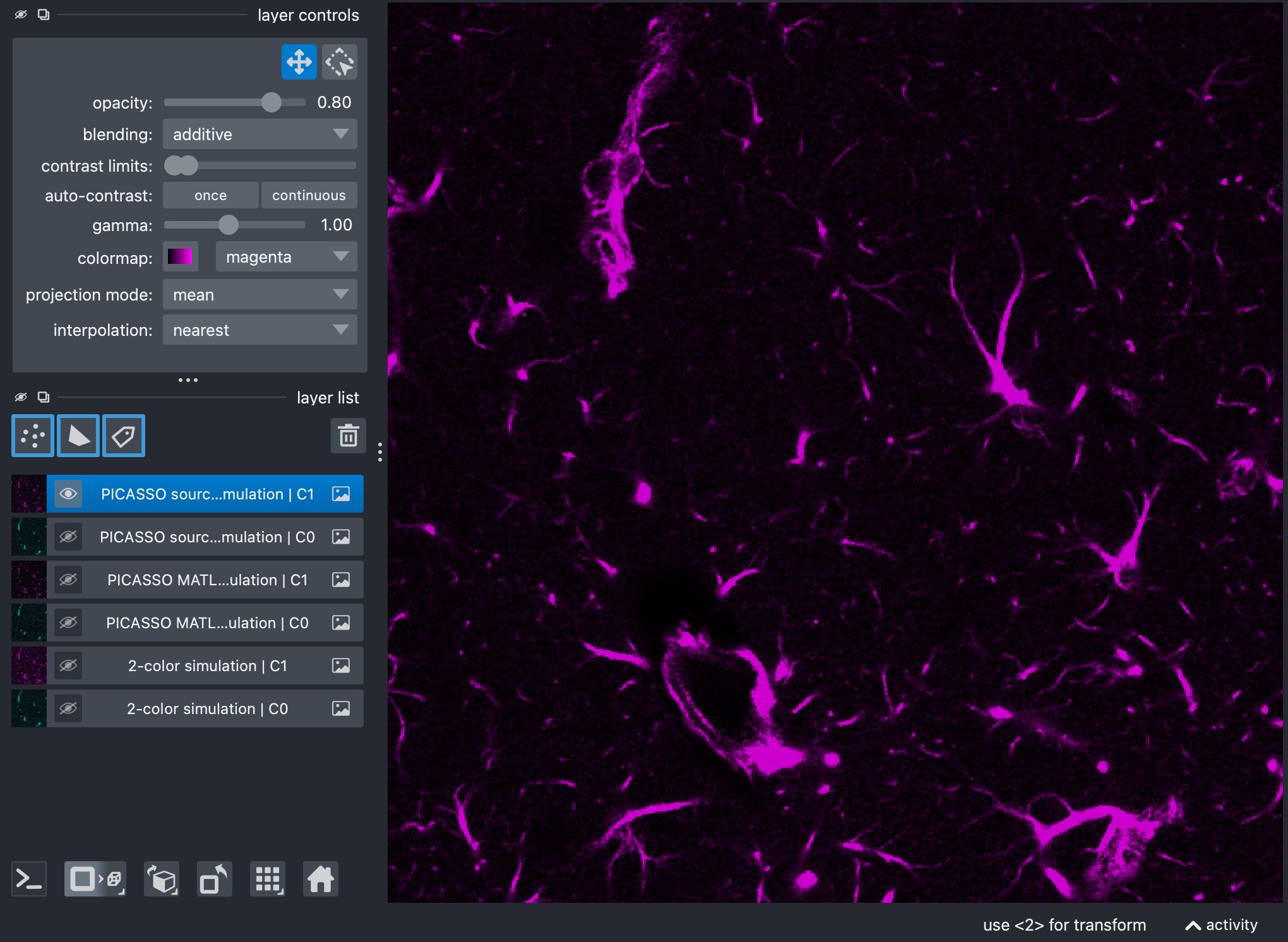Select the transform mode tool

340,62
